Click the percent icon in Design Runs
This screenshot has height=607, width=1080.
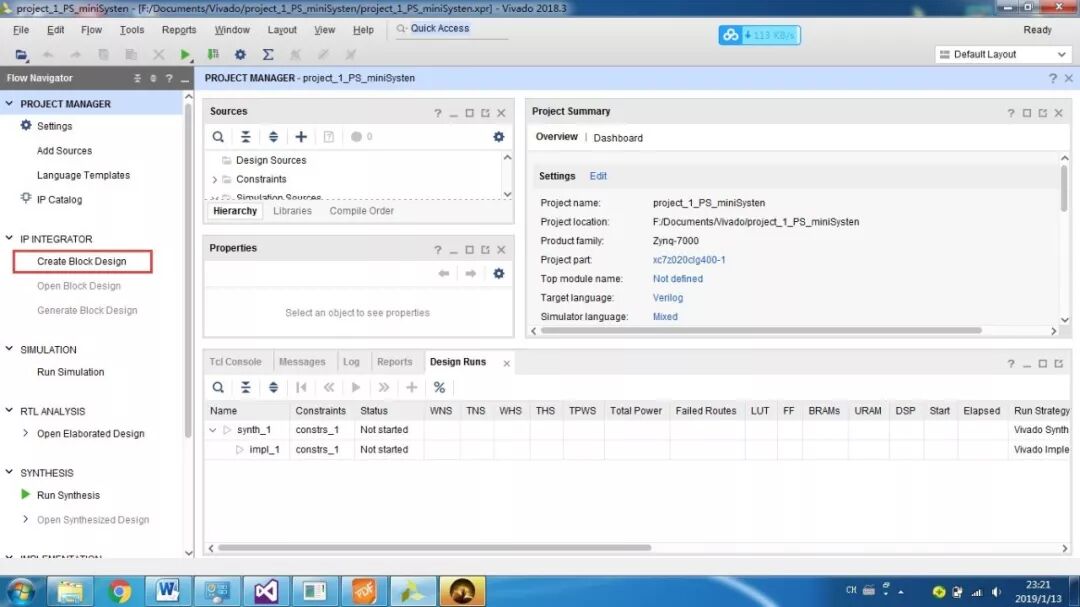[x=439, y=387]
